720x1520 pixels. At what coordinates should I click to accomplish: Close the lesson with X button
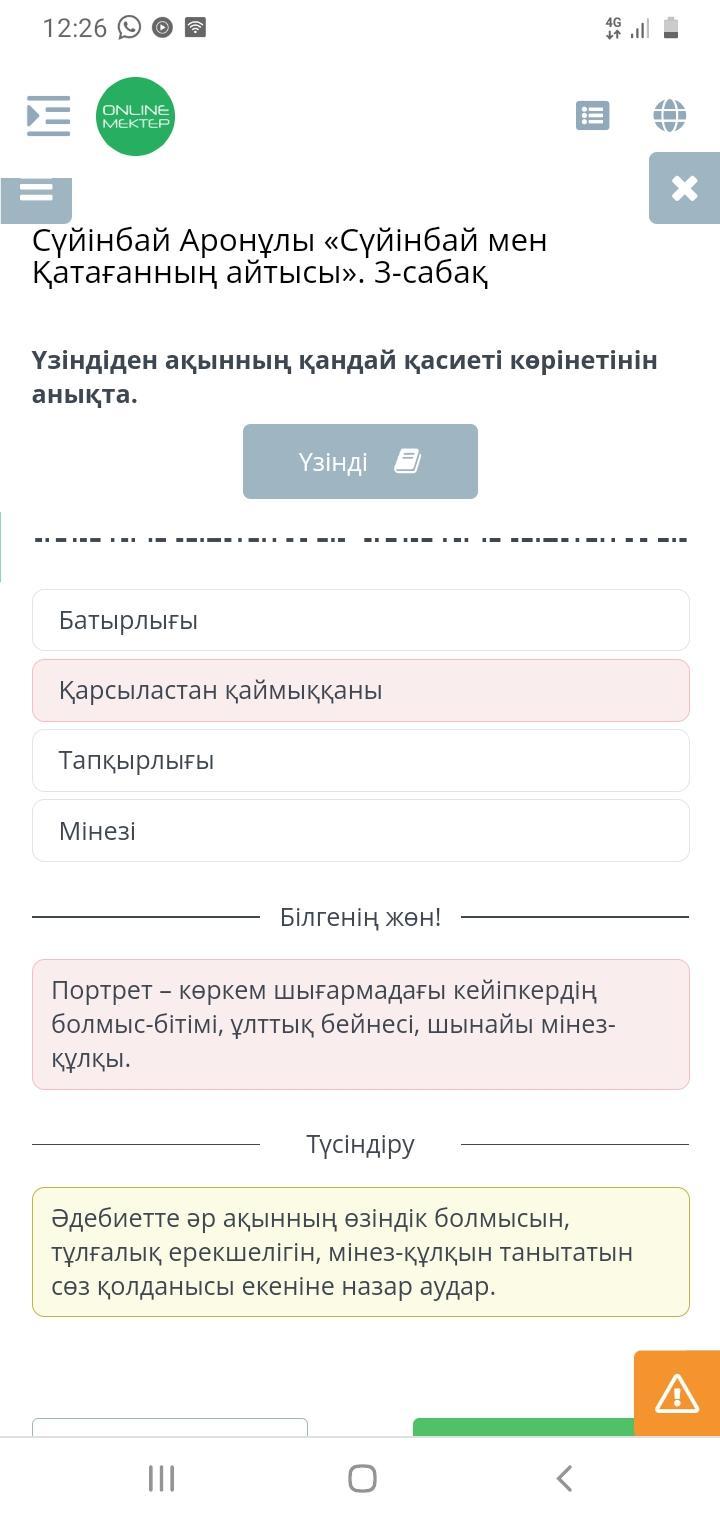(684, 188)
